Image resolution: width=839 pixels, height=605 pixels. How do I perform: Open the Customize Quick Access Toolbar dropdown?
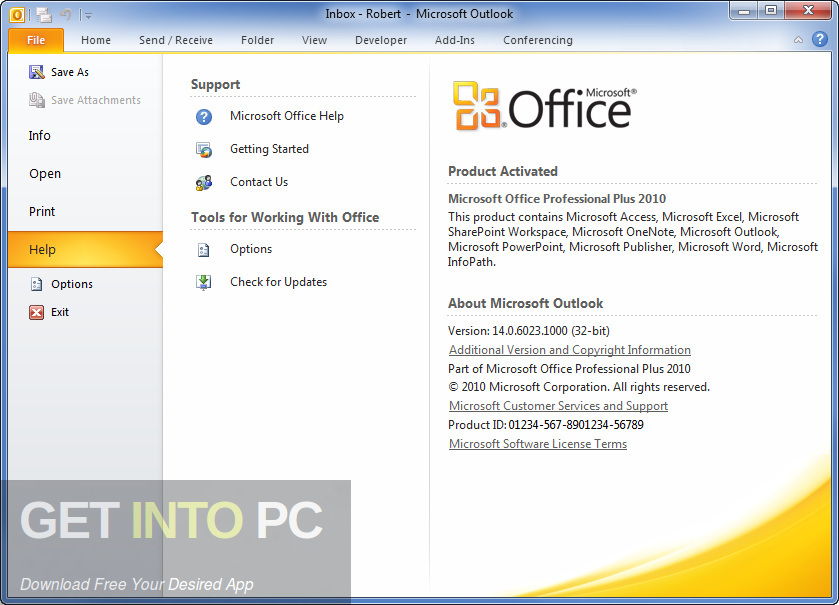(x=88, y=16)
